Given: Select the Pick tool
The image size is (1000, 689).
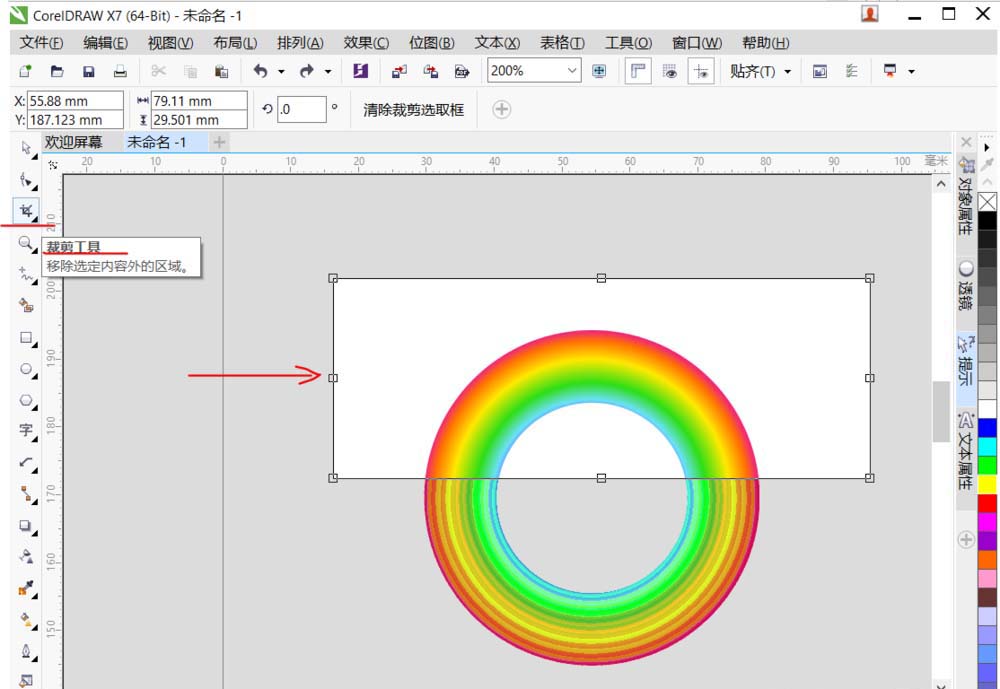Looking at the screenshot, I should click(25, 145).
